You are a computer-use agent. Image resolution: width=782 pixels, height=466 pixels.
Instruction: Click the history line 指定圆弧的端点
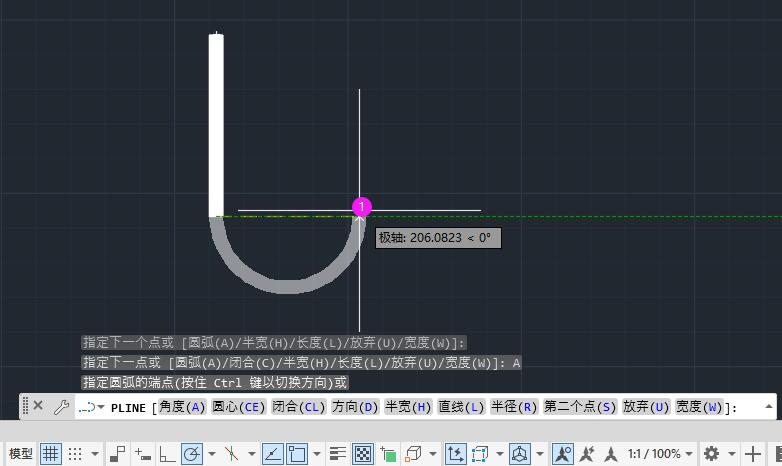point(214,383)
